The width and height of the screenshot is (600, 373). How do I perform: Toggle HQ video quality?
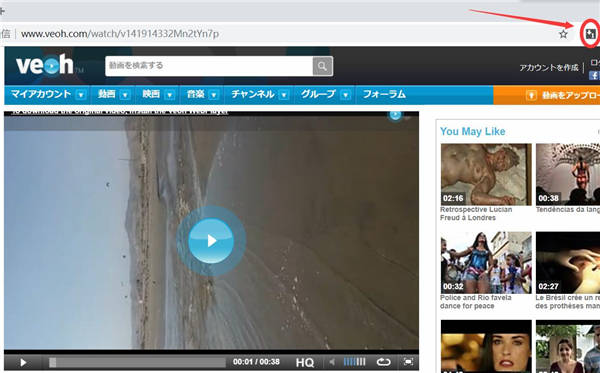(305, 362)
